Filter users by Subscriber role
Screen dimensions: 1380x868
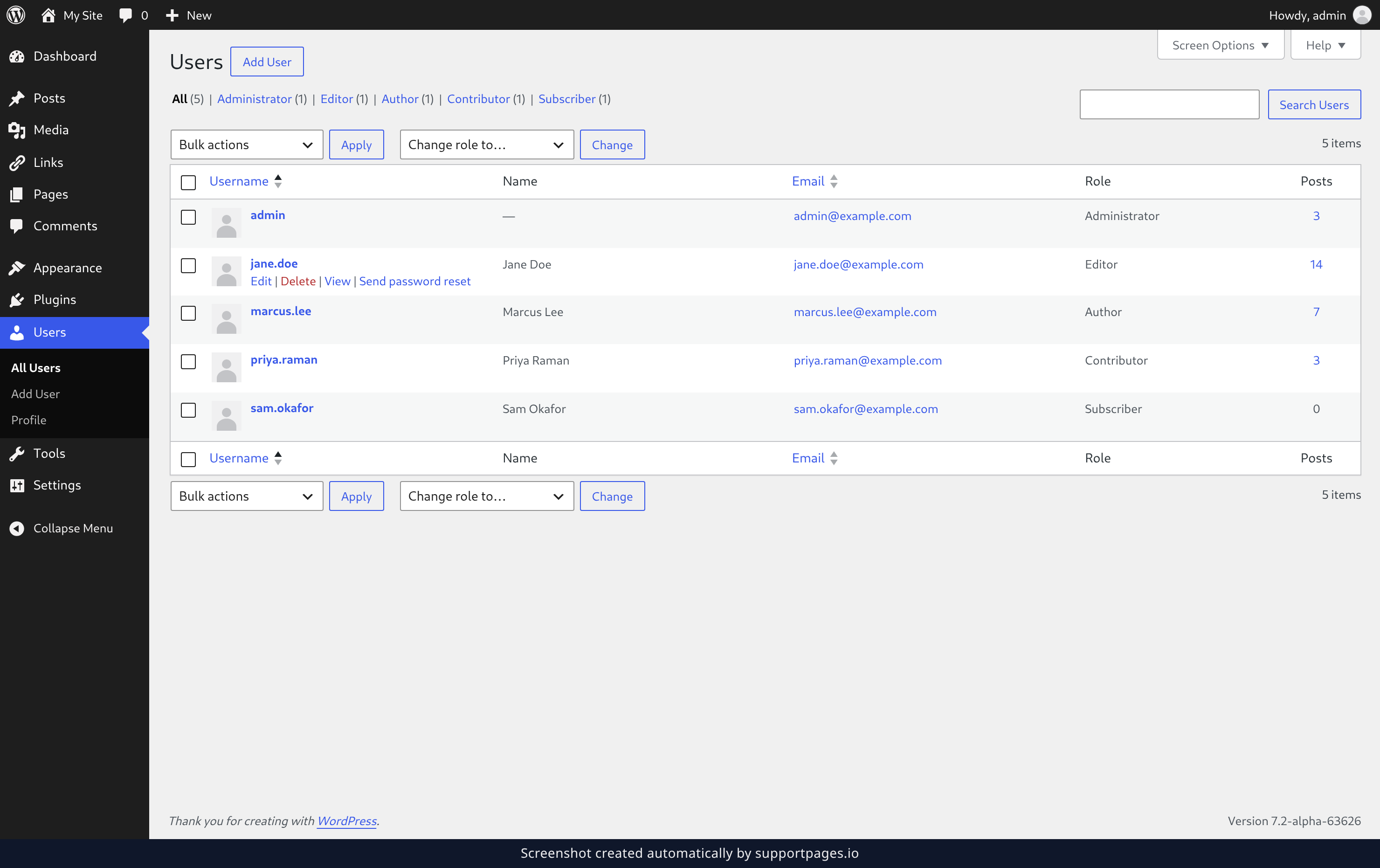[567, 98]
